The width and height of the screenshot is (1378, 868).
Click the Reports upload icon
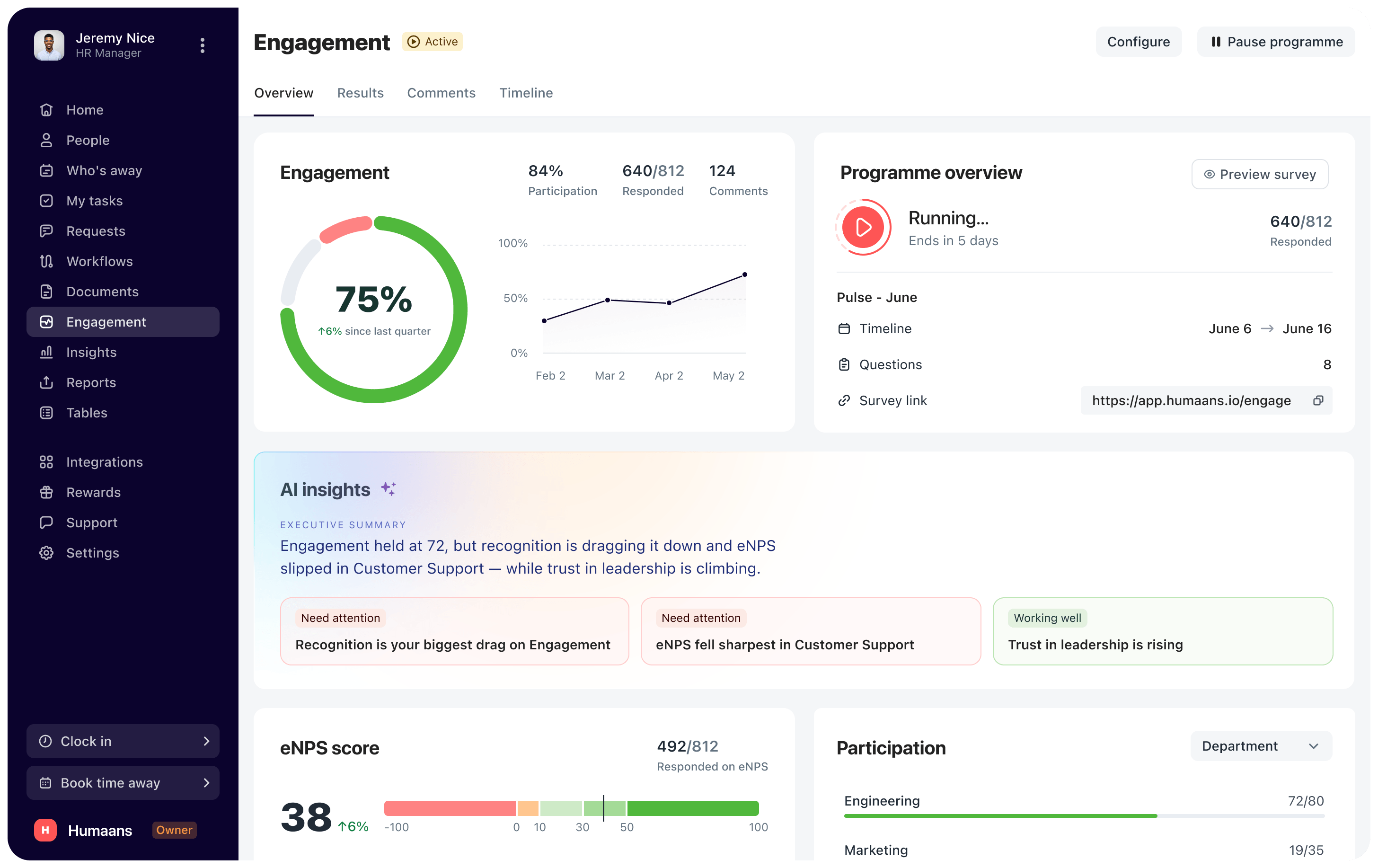coord(46,383)
